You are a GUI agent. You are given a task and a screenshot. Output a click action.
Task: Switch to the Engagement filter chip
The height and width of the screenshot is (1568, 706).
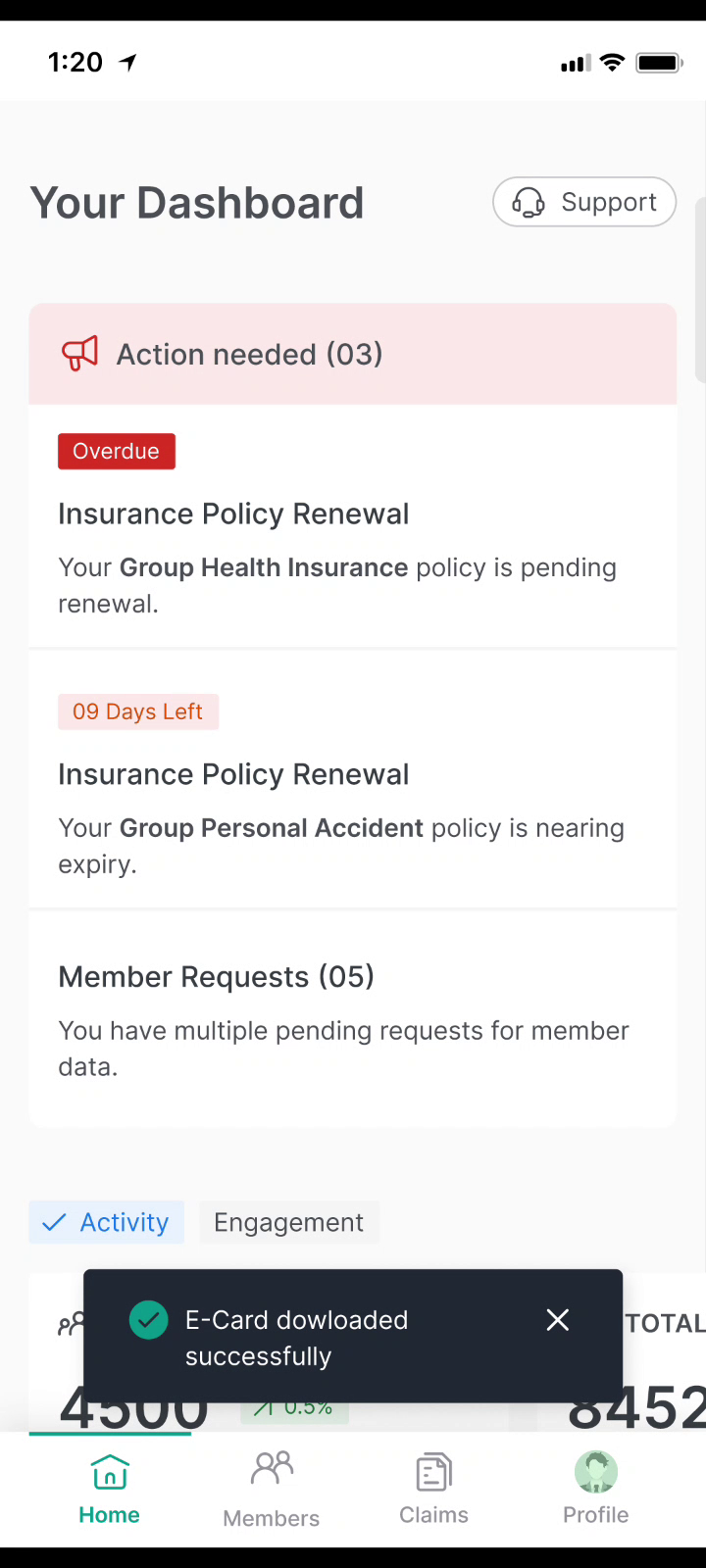tap(288, 1222)
